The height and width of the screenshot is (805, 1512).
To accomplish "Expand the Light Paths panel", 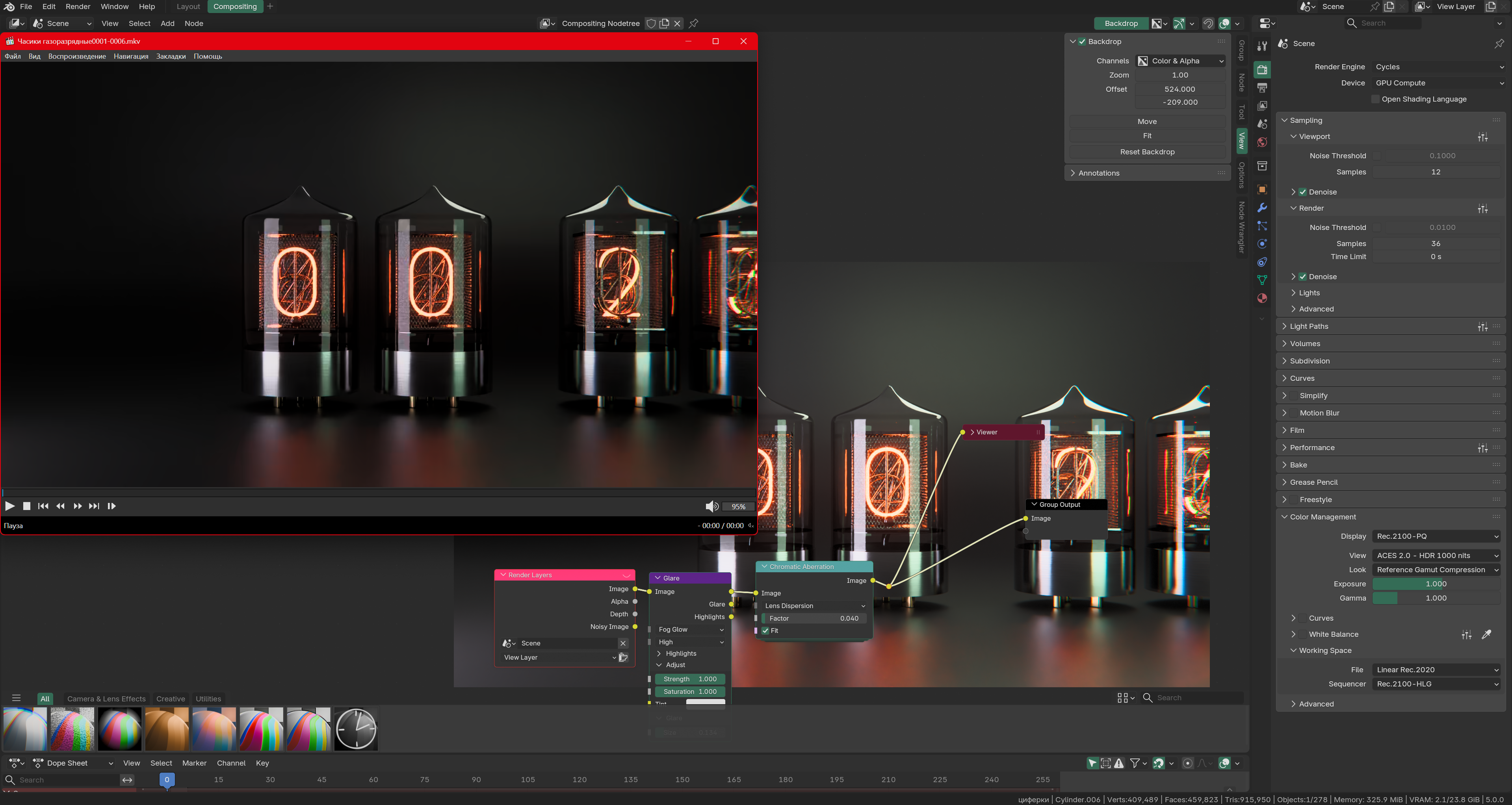I will 1309,326.
